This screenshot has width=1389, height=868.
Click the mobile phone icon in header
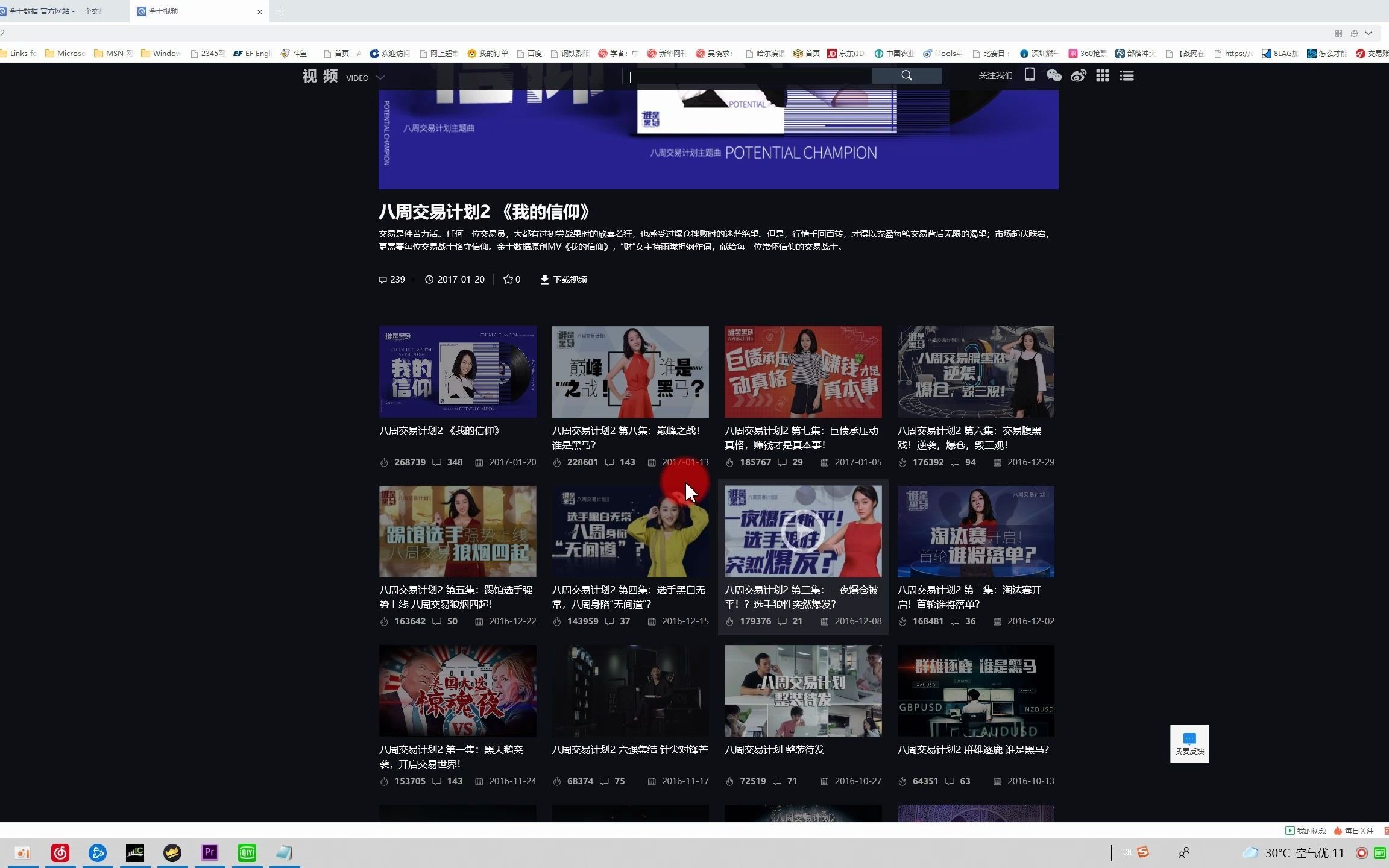[1030, 74]
